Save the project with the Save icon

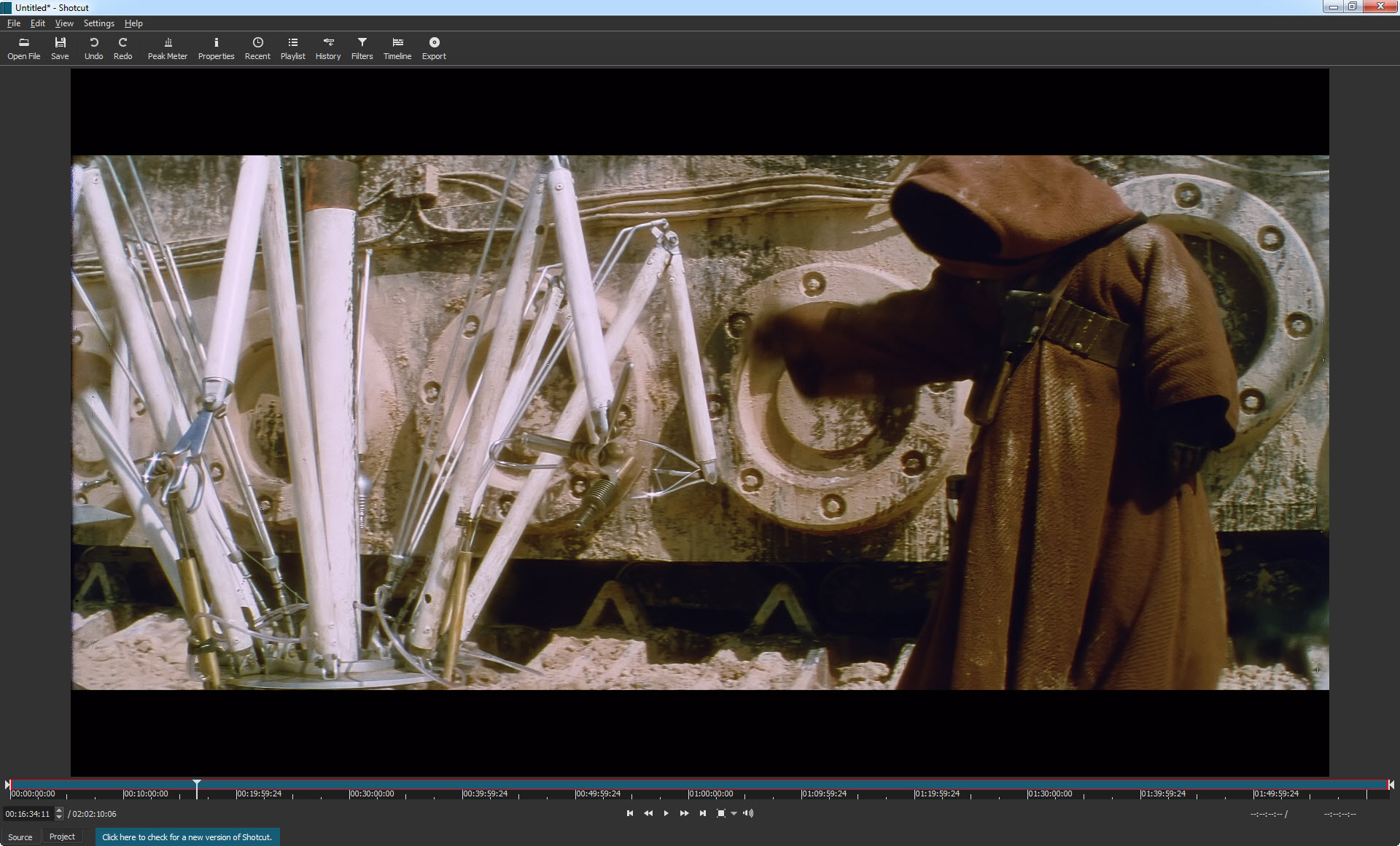(60, 49)
